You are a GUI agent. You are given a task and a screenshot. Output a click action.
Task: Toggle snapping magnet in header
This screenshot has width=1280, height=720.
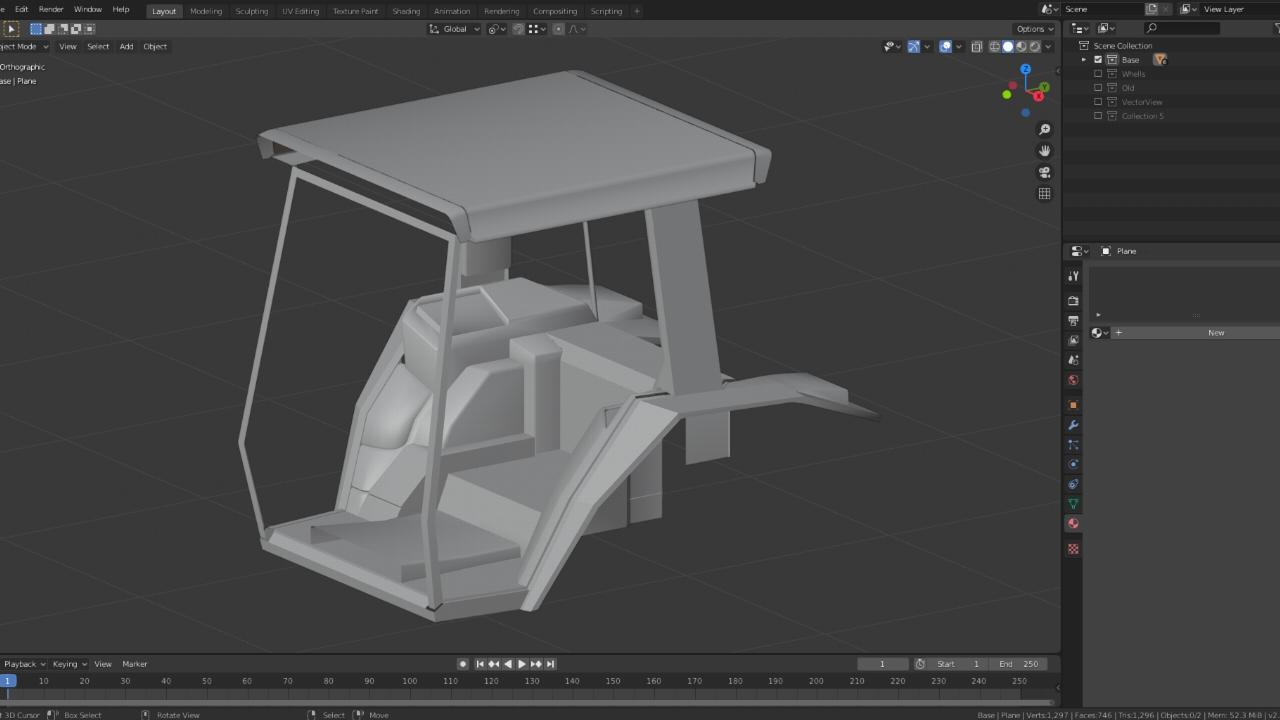coord(518,29)
